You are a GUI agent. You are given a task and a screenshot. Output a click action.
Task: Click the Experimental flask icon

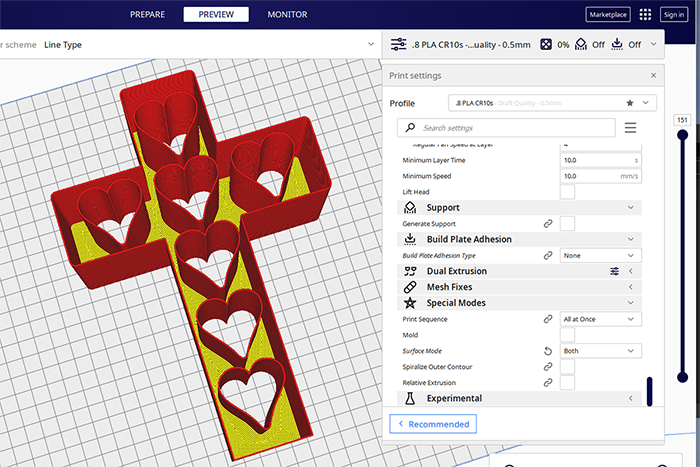point(410,398)
